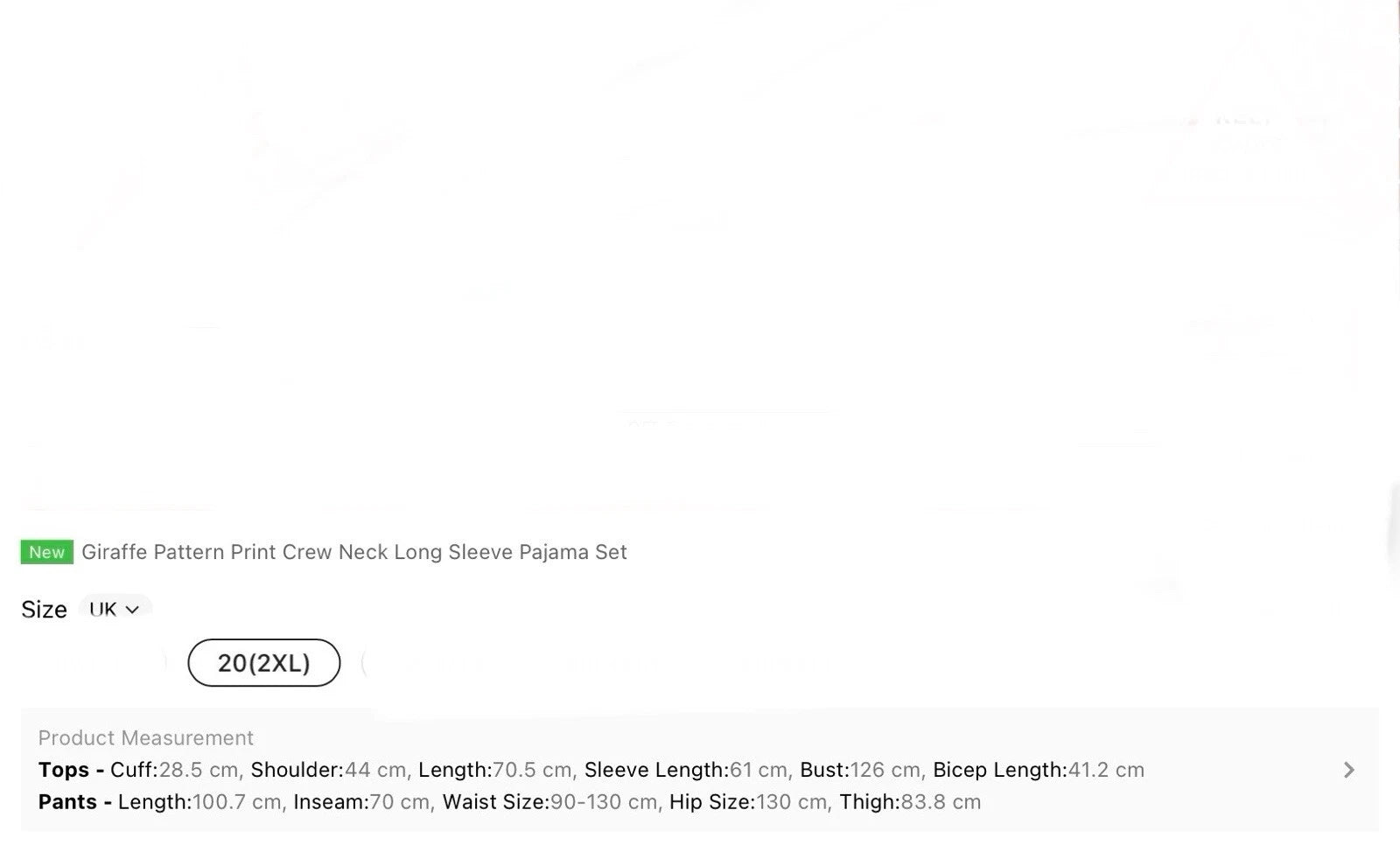Image resolution: width=1400 pixels, height=852 pixels.
Task: Click the Size label
Action: 44,610
